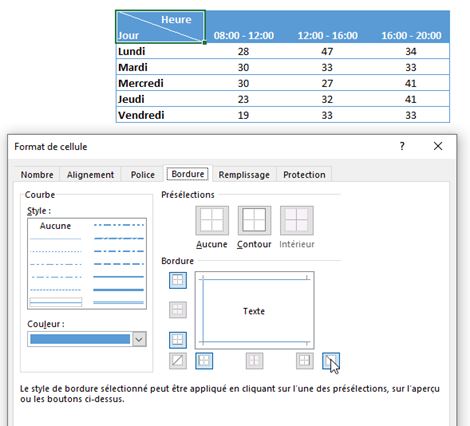Switch to the Police tab
The width and height of the screenshot is (470, 426).
[143, 175]
